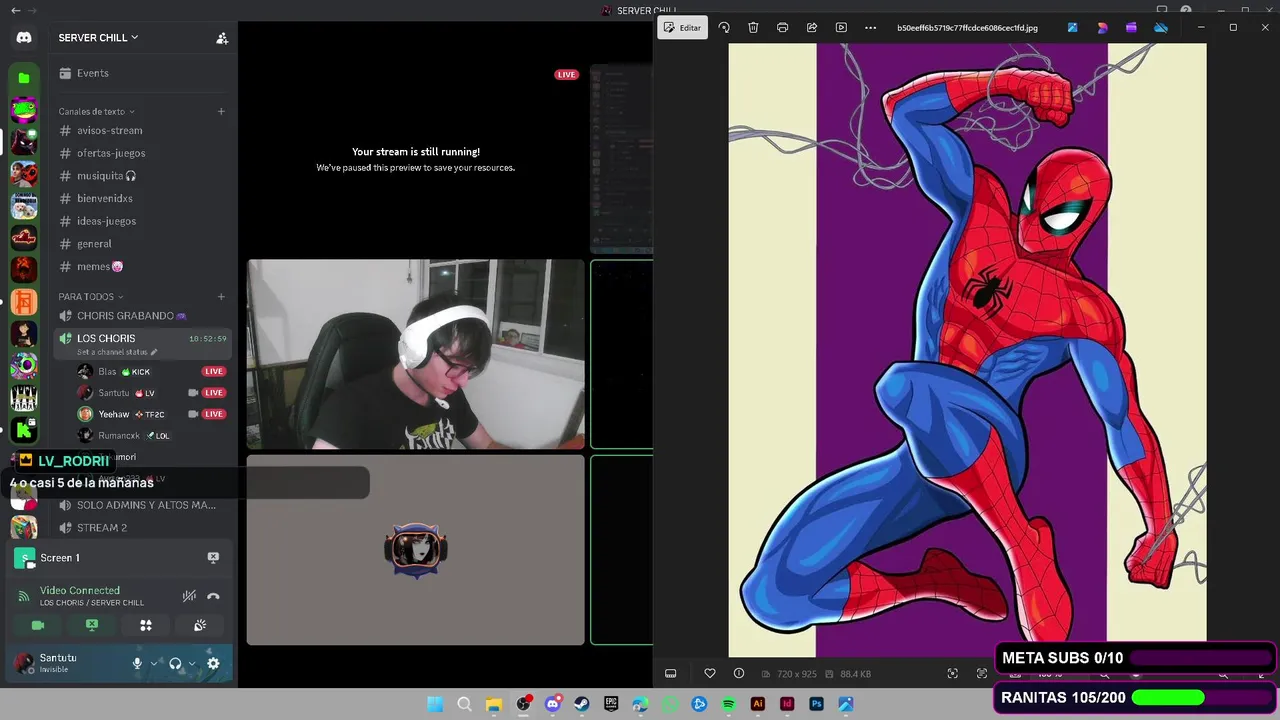
Task: Print the image from Photos toolbar
Action: [782, 28]
